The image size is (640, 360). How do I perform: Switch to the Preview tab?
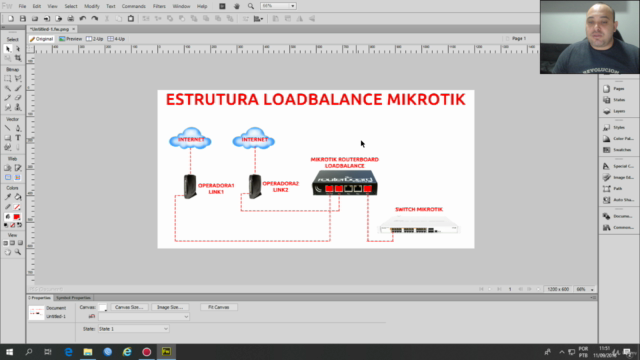point(71,39)
